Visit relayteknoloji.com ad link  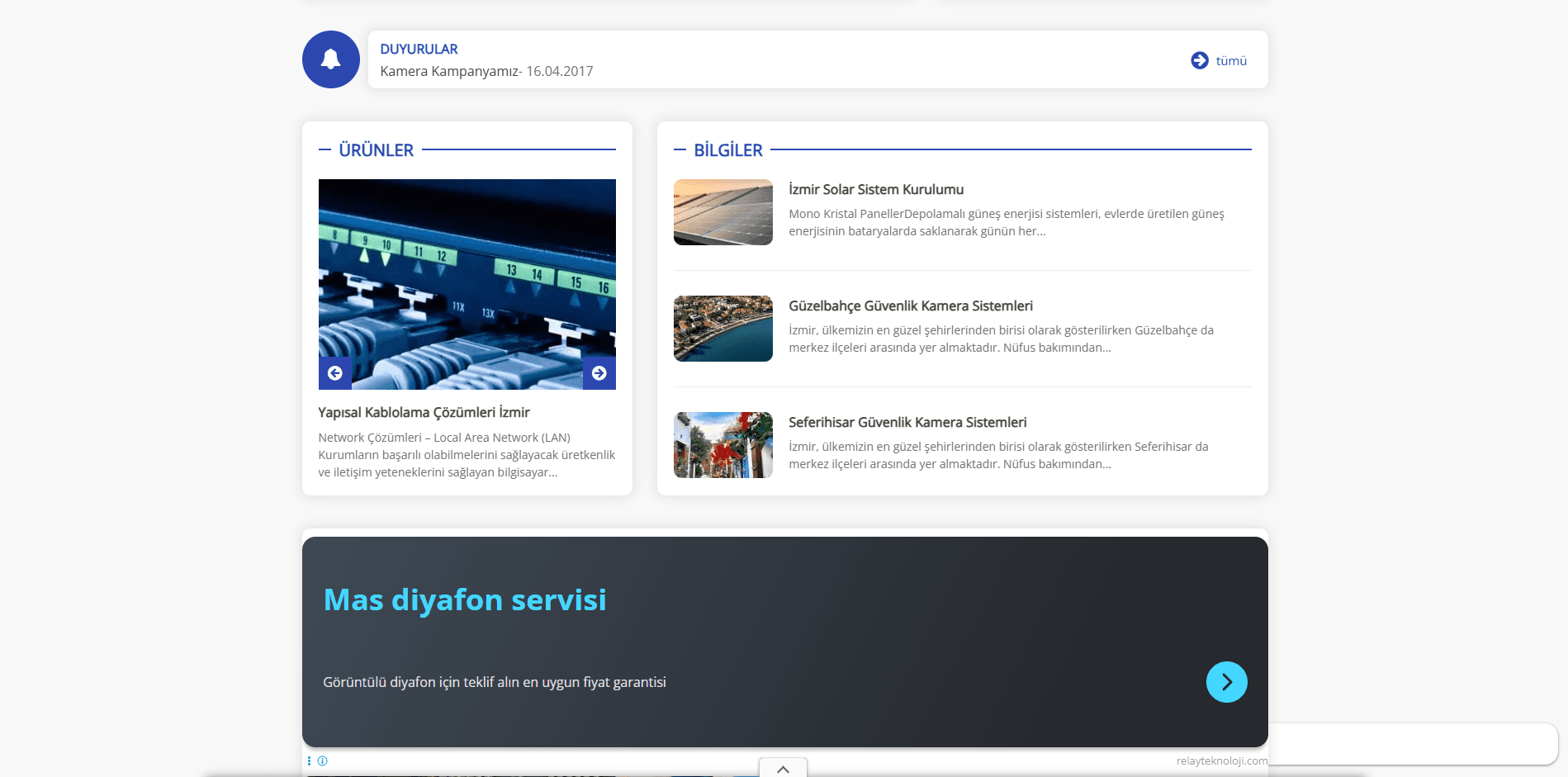1222,760
